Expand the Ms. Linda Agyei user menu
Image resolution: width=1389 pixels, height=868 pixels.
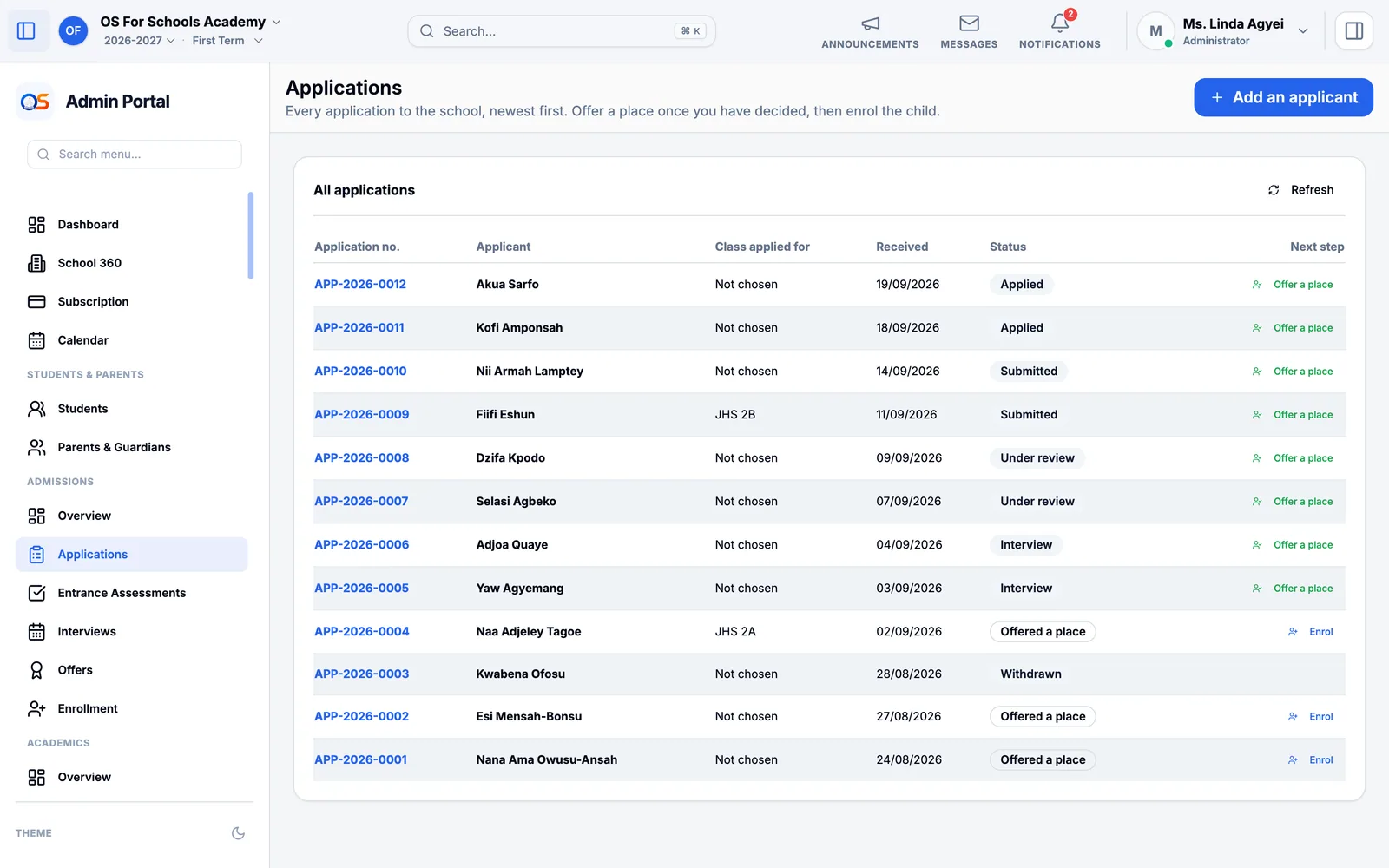click(1303, 31)
